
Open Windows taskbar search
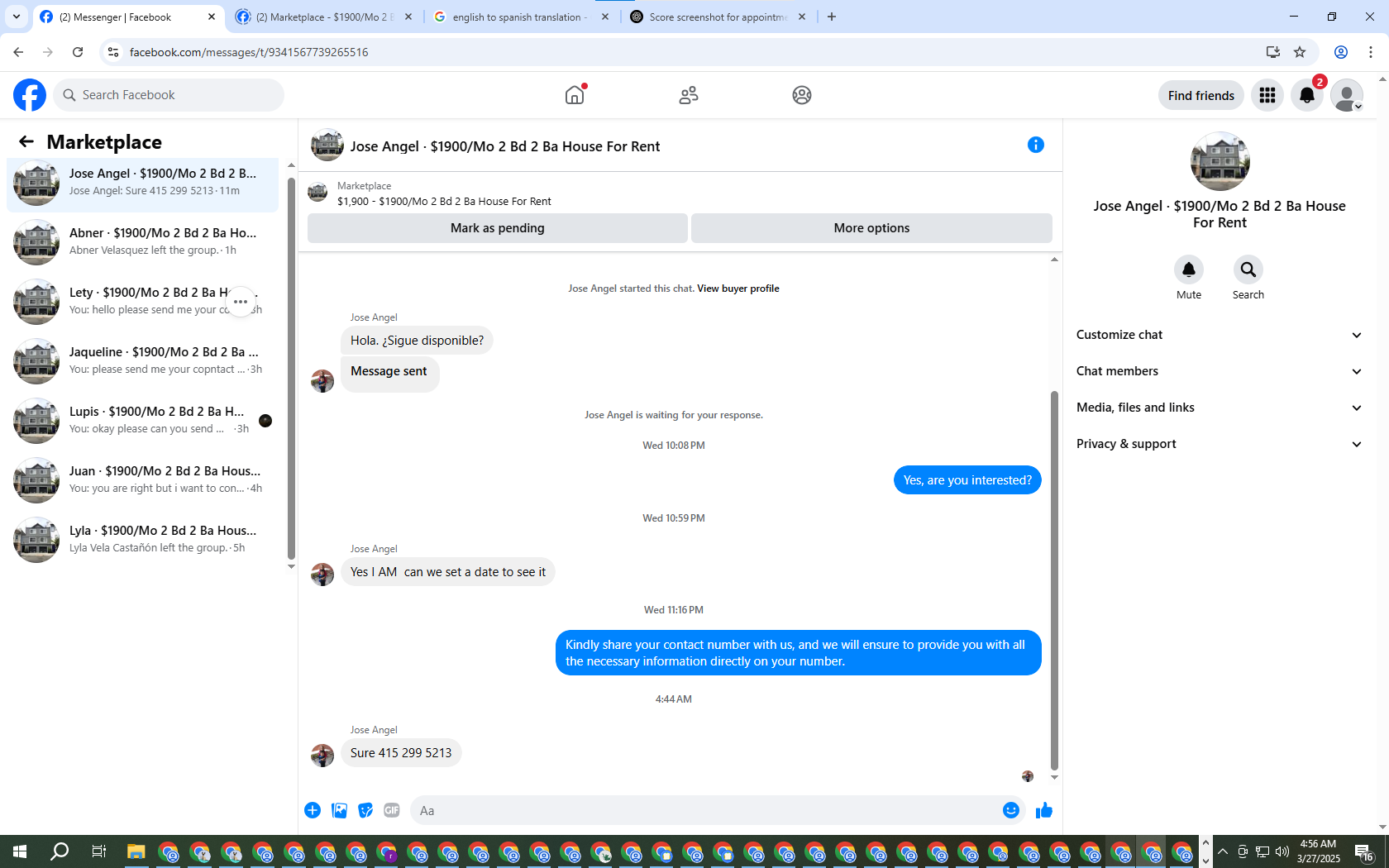pyautogui.click(x=60, y=851)
